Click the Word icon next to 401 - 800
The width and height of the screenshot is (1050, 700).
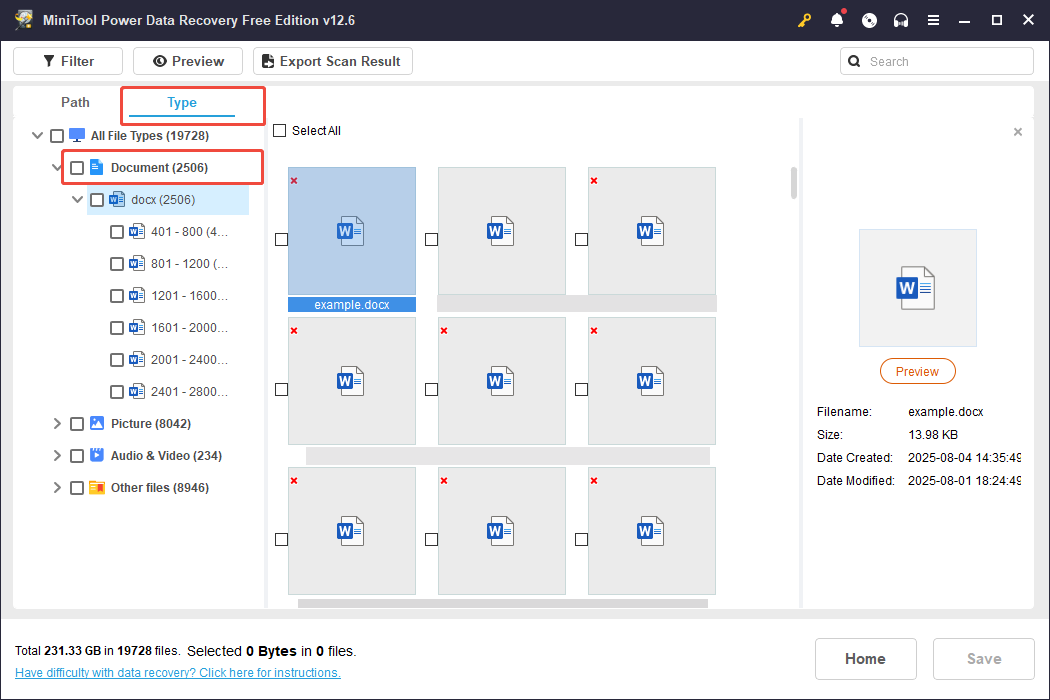[x=137, y=231]
